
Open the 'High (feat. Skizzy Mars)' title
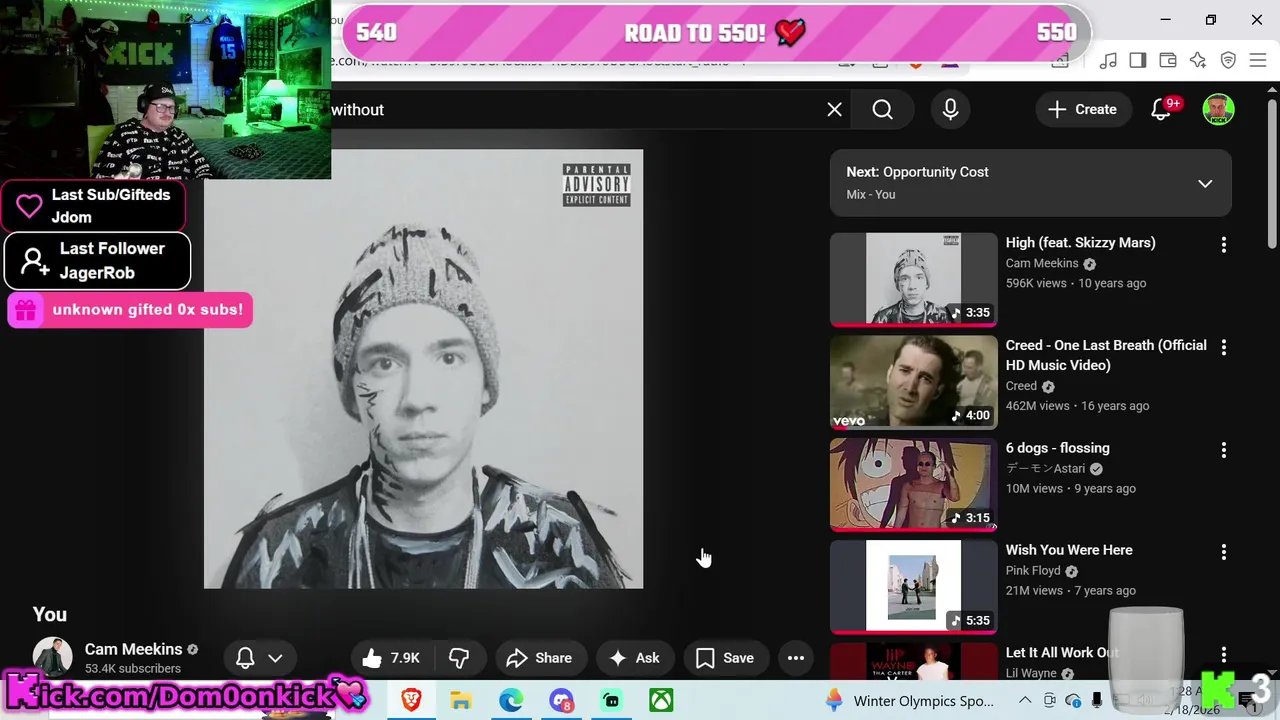(1080, 243)
